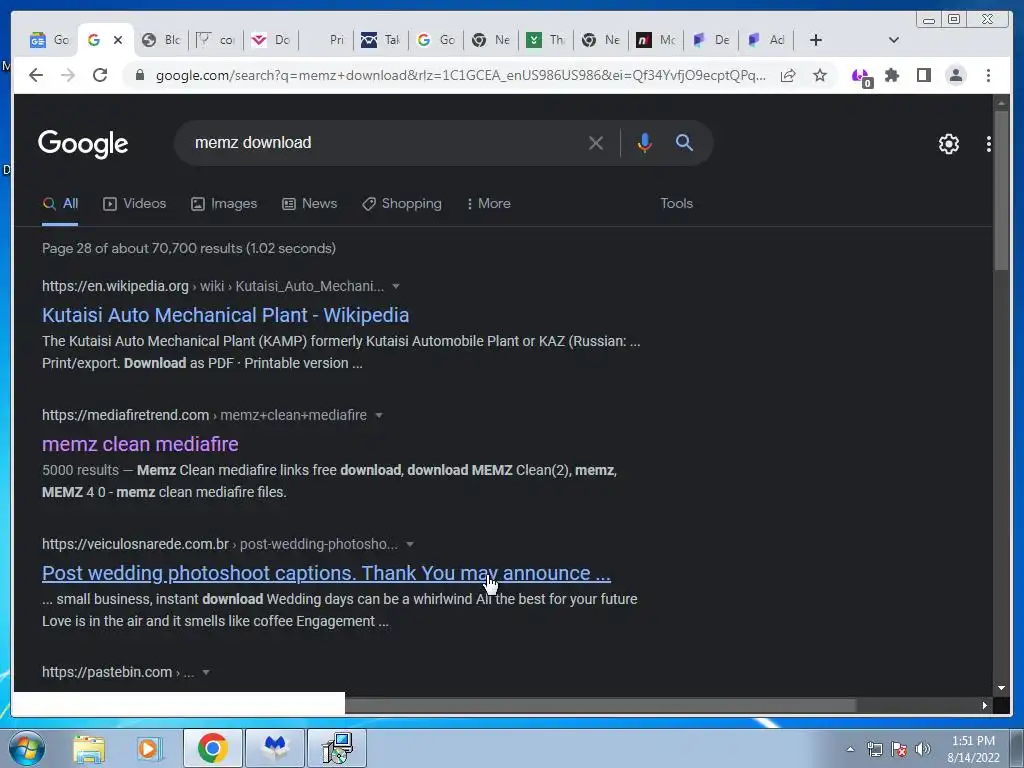Screen dimensions: 1024x768
Task: Switch to the News tab
Action: [x=310, y=204]
